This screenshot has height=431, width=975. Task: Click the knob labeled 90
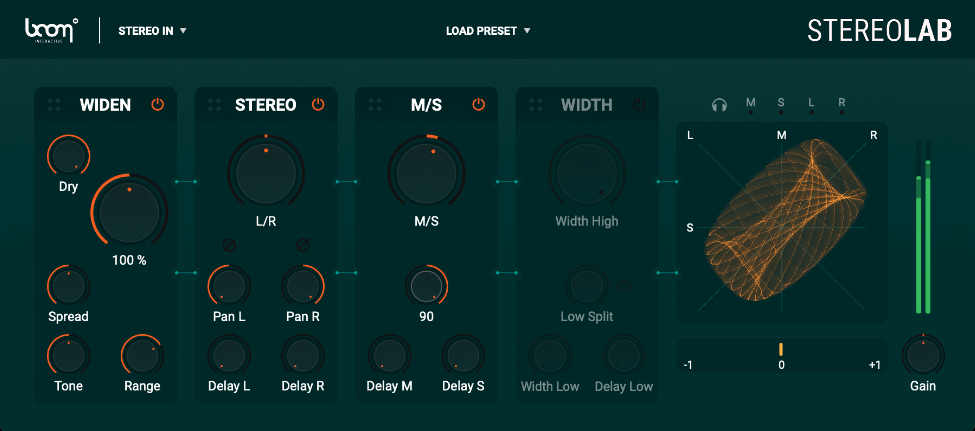[427, 286]
